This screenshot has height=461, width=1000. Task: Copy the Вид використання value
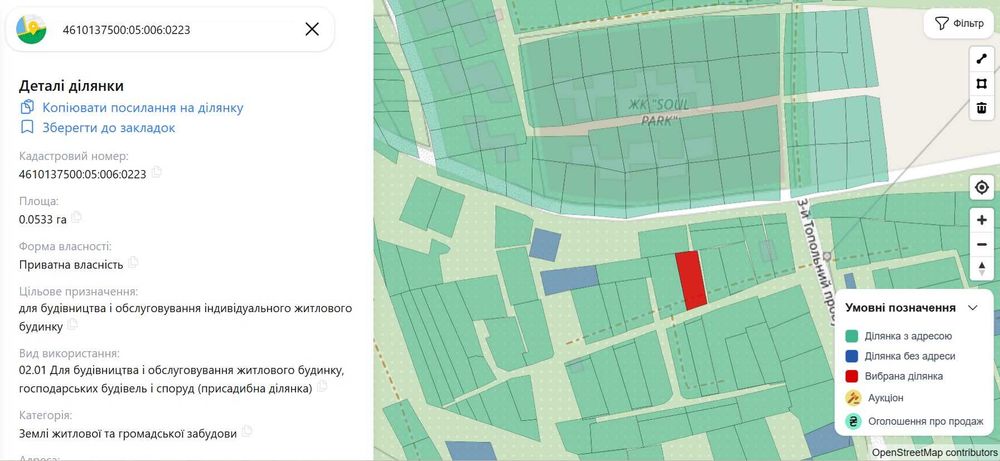click(322, 386)
